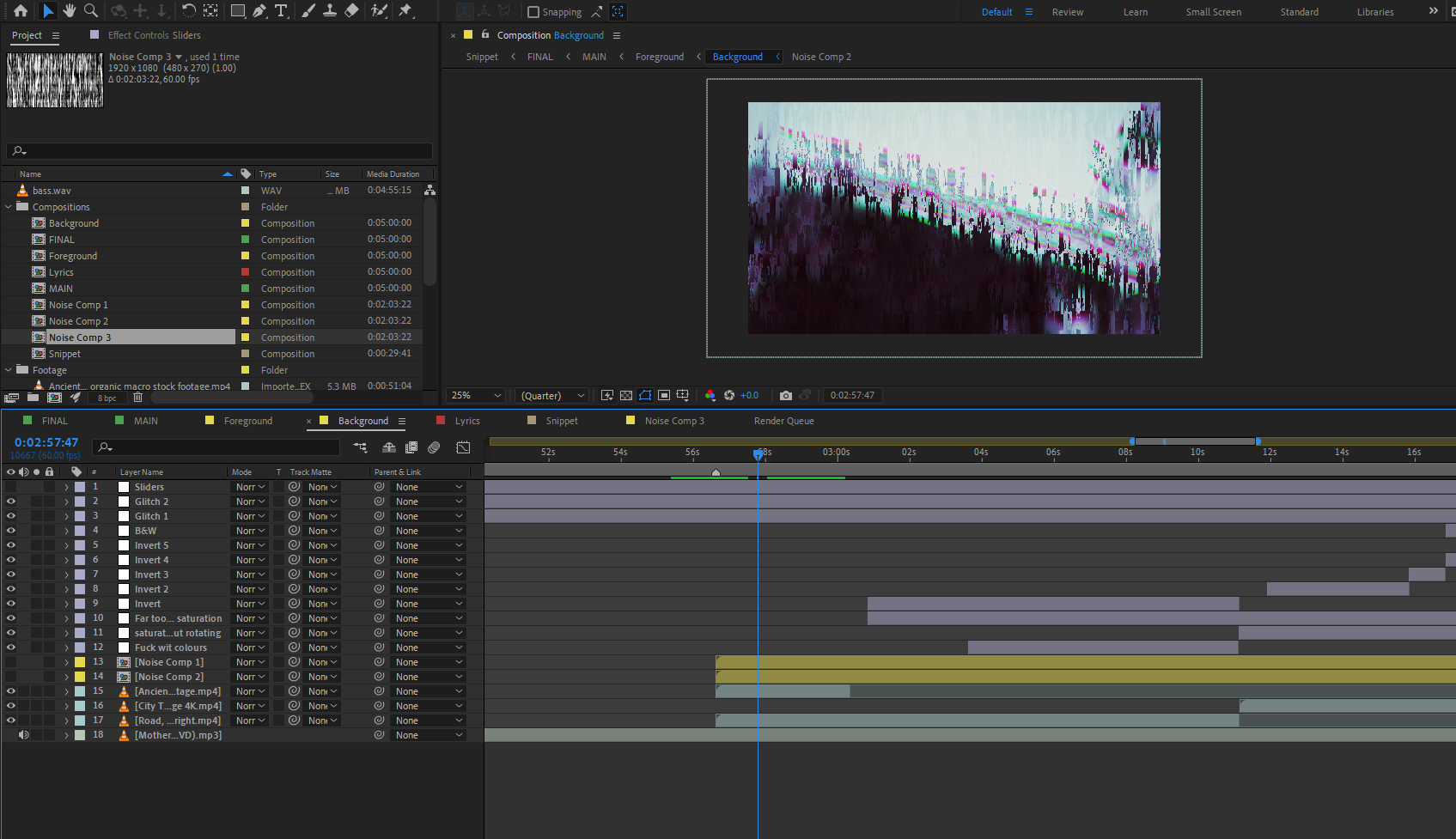This screenshot has width=1456, height=839.
Task: Click the Project panel search field
Action: pyautogui.click(x=219, y=151)
